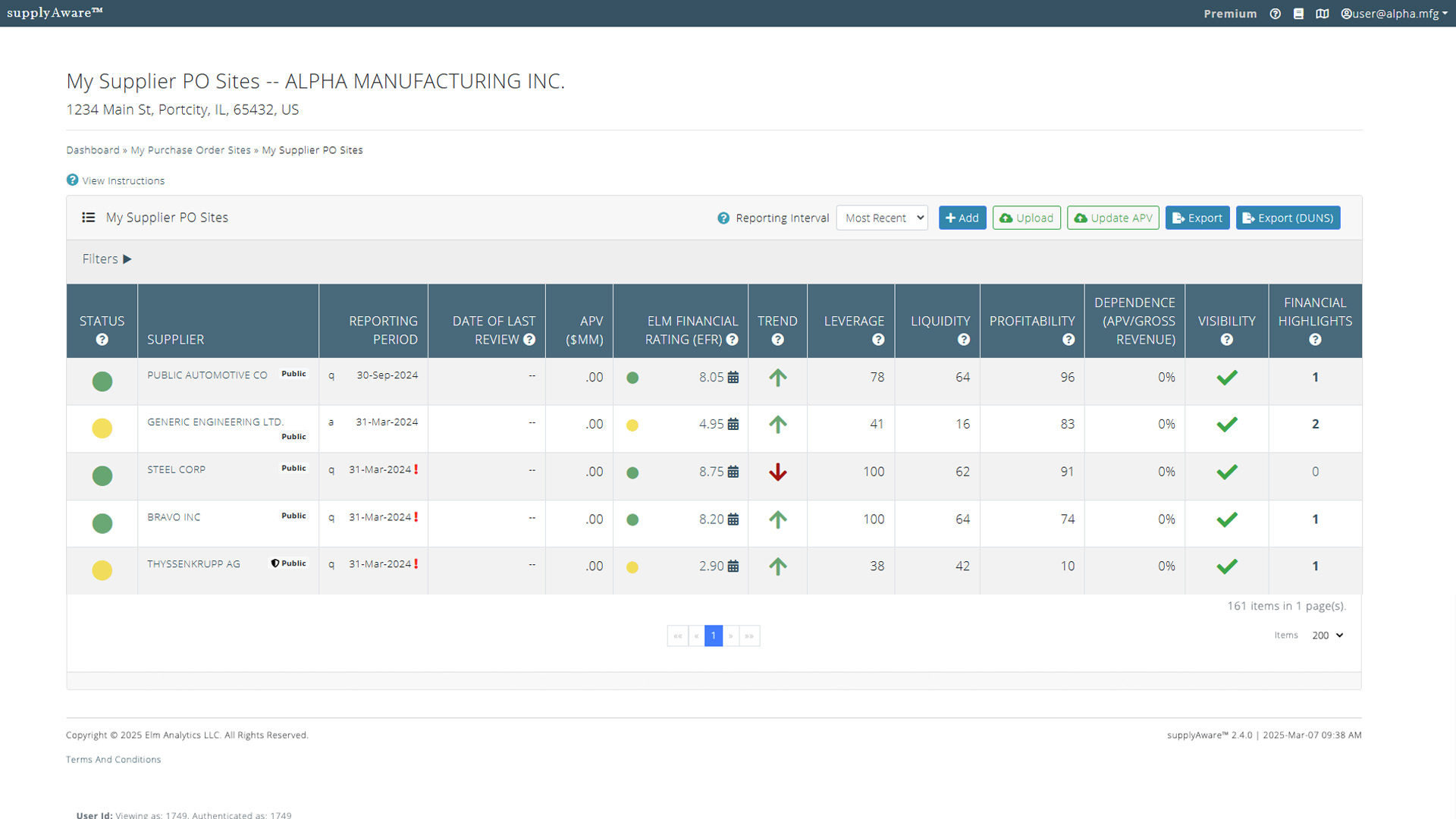Viewport: 1456px width, 819px height.
Task: Change the Items per page dropdown from 200
Action: 1326,635
